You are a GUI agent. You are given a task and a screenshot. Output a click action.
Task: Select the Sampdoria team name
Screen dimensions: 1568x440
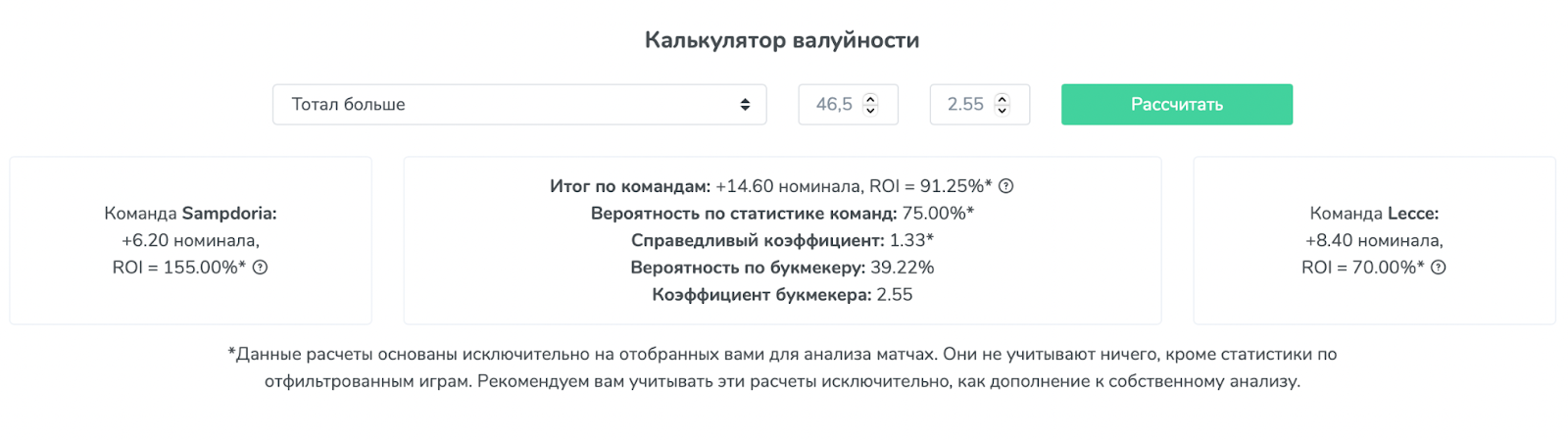[229, 213]
